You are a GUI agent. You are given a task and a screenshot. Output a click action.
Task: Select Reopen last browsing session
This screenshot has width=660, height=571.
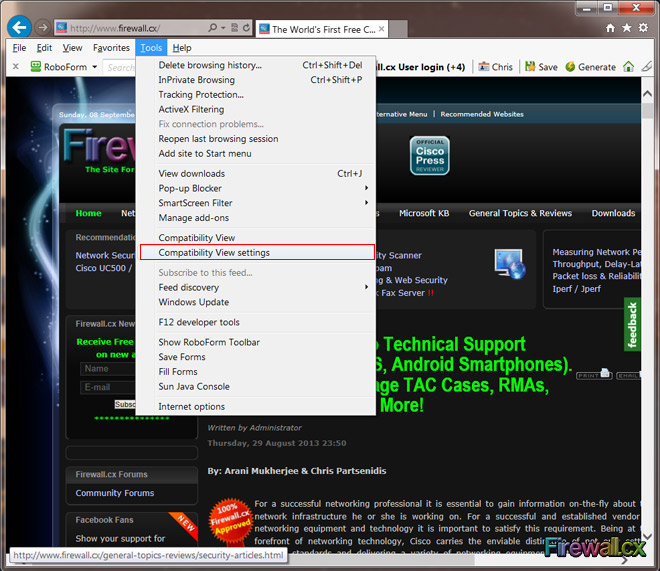pos(257,138)
